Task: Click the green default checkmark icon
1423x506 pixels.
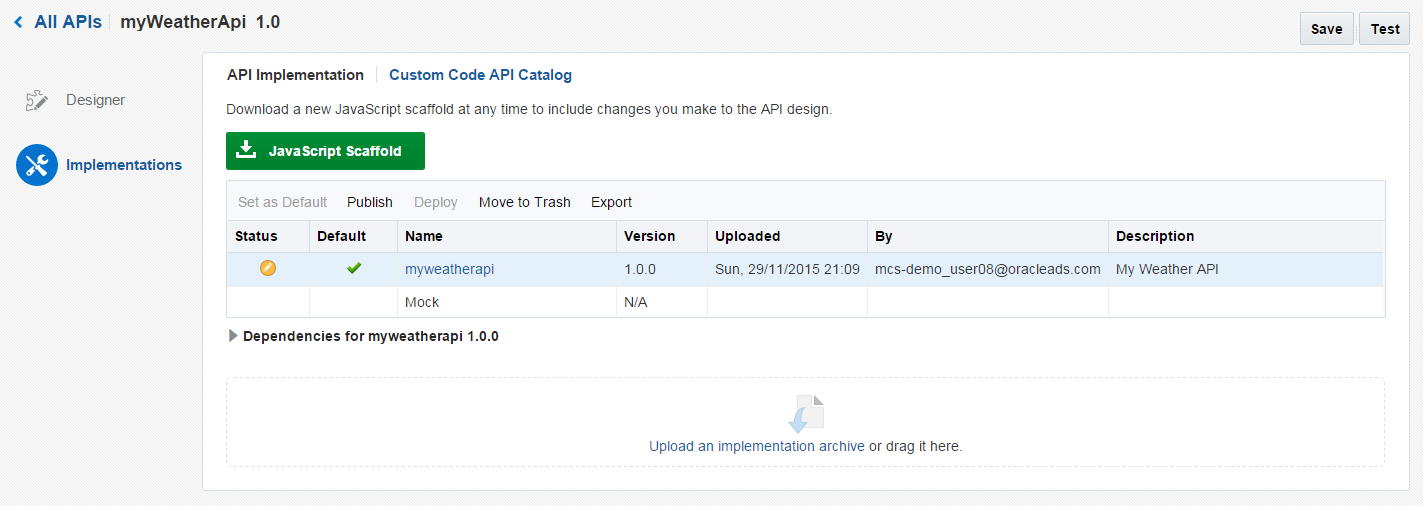Action: 354,268
